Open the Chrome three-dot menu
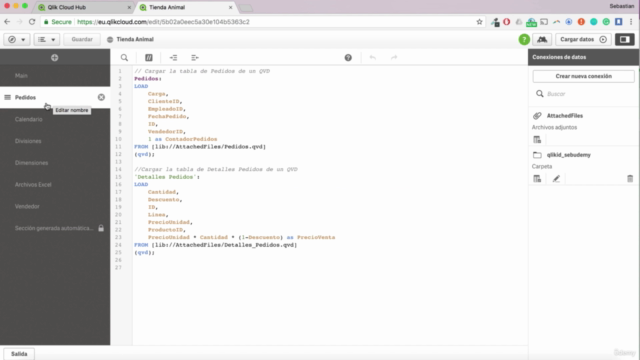 [x=631, y=22]
